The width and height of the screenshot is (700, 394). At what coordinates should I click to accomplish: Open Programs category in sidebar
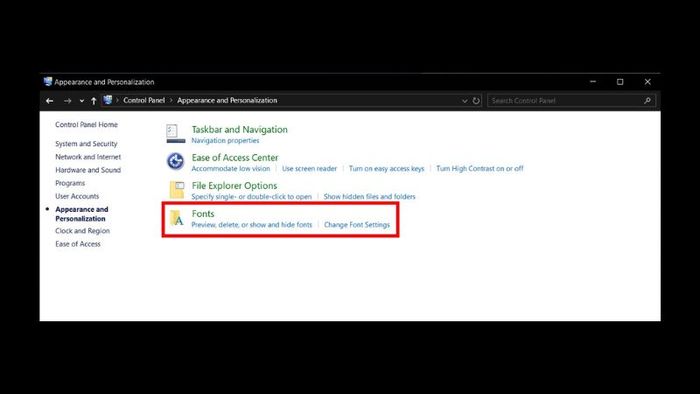(70, 183)
